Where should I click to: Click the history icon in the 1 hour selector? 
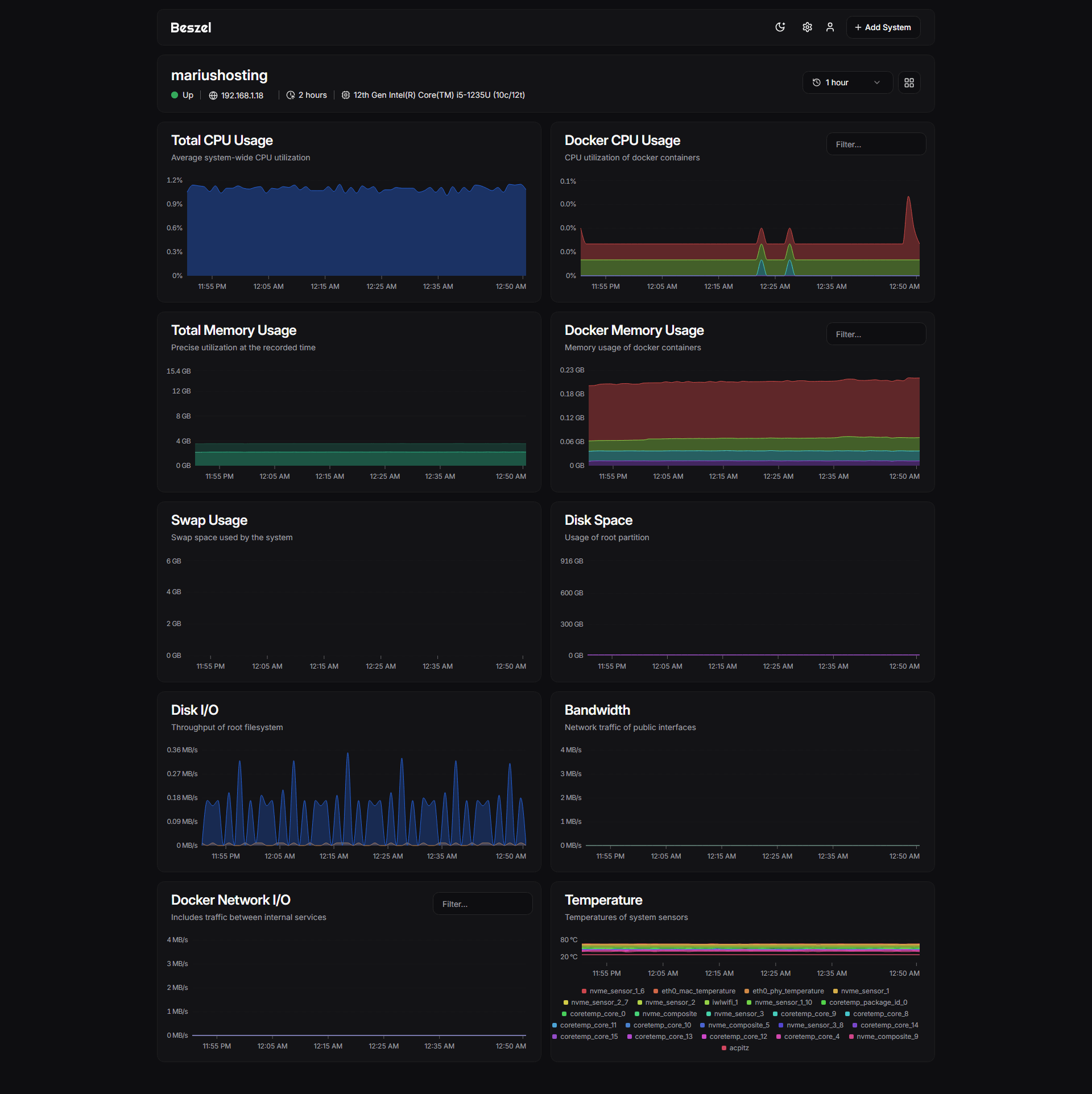click(x=817, y=82)
